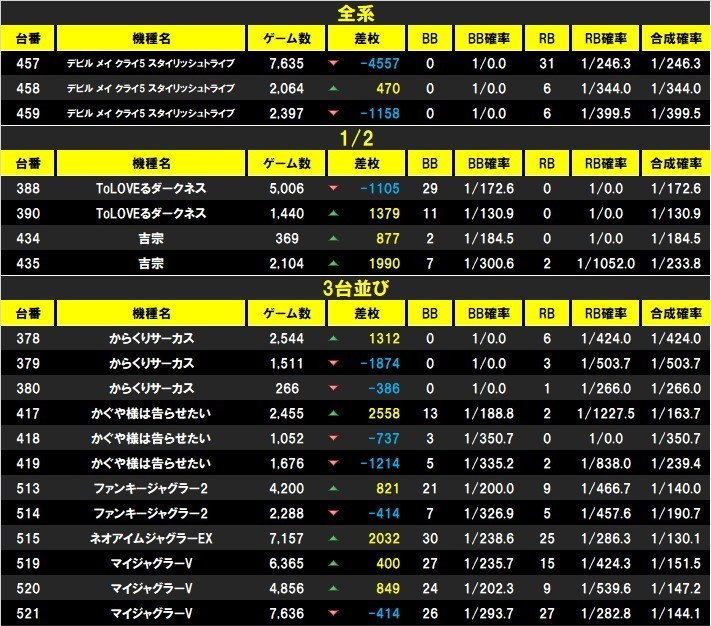The height and width of the screenshot is (626, 711).
Task: Click the 台番 header in 全系 table
Action: click(28, 38)
